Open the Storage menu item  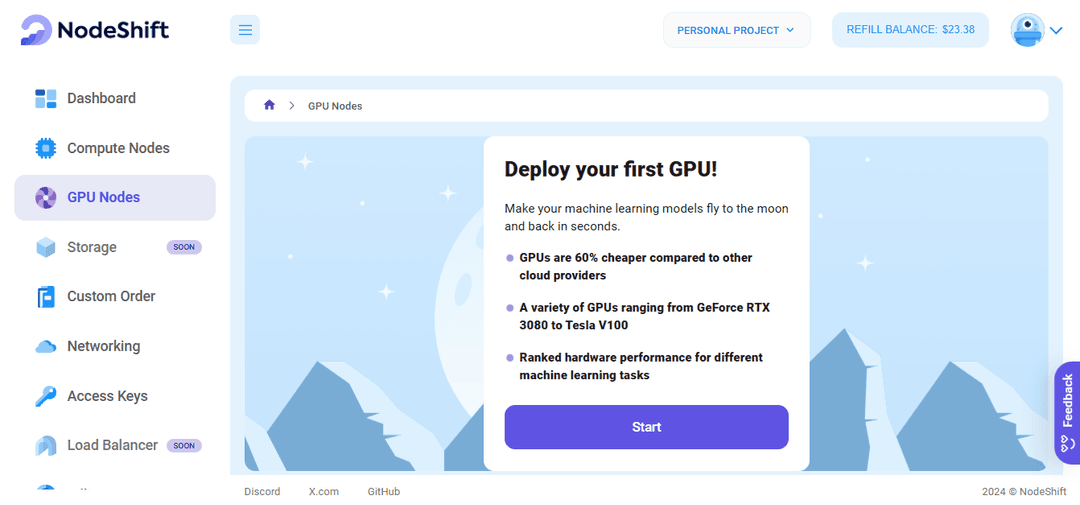click(115, 247)
